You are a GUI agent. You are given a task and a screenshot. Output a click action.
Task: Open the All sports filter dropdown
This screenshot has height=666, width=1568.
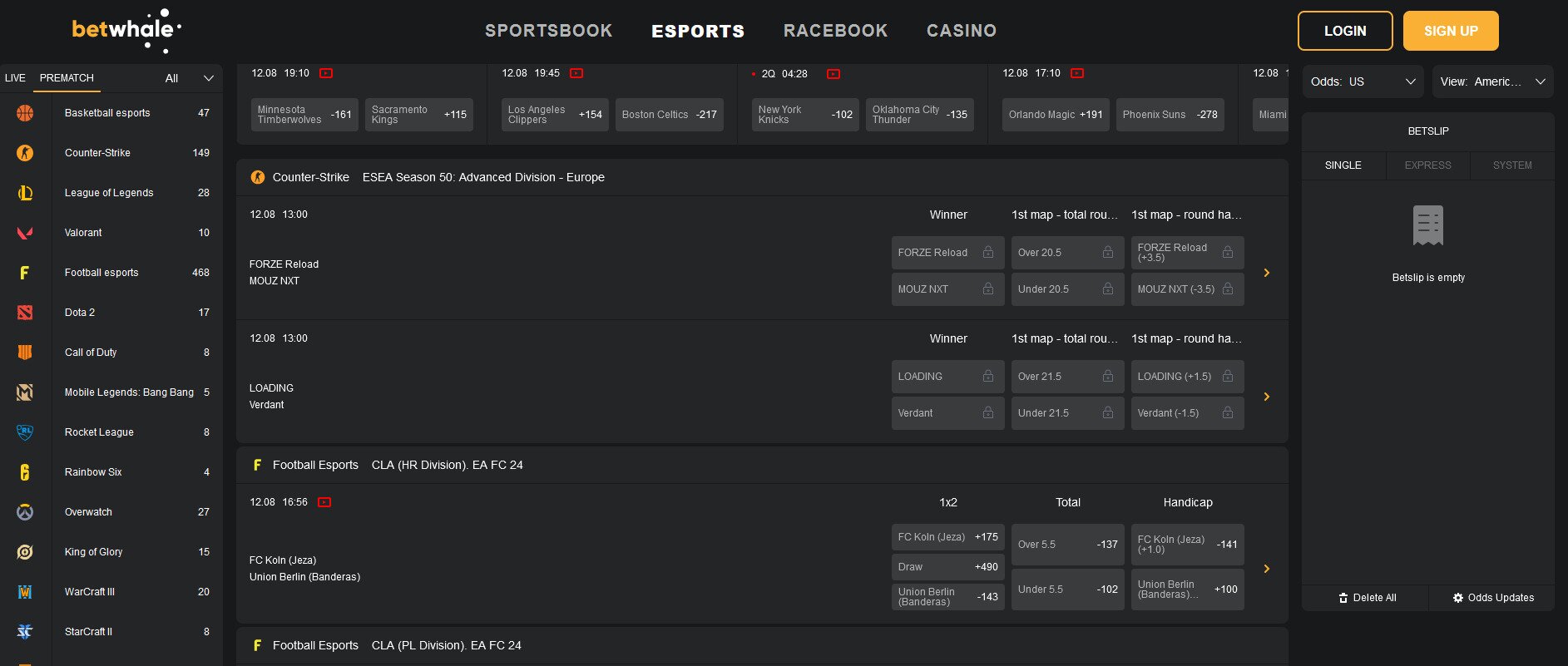(190, 78)
